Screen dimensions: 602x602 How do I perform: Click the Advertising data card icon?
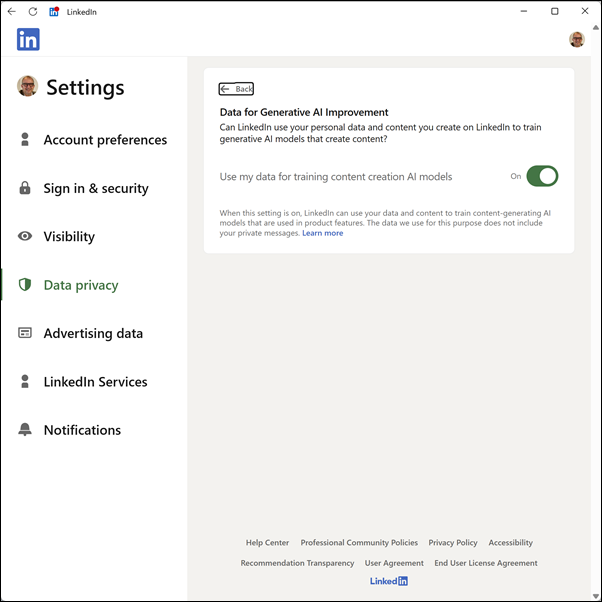[x=25, y=333]
